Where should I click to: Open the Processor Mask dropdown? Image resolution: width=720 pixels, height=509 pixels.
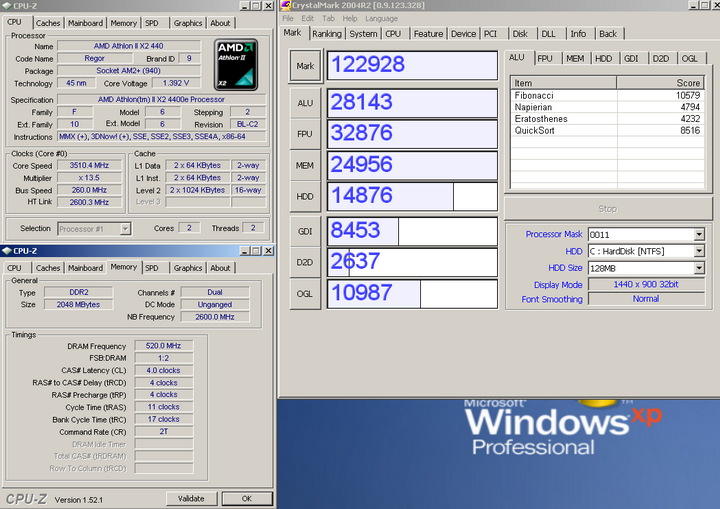699,235
